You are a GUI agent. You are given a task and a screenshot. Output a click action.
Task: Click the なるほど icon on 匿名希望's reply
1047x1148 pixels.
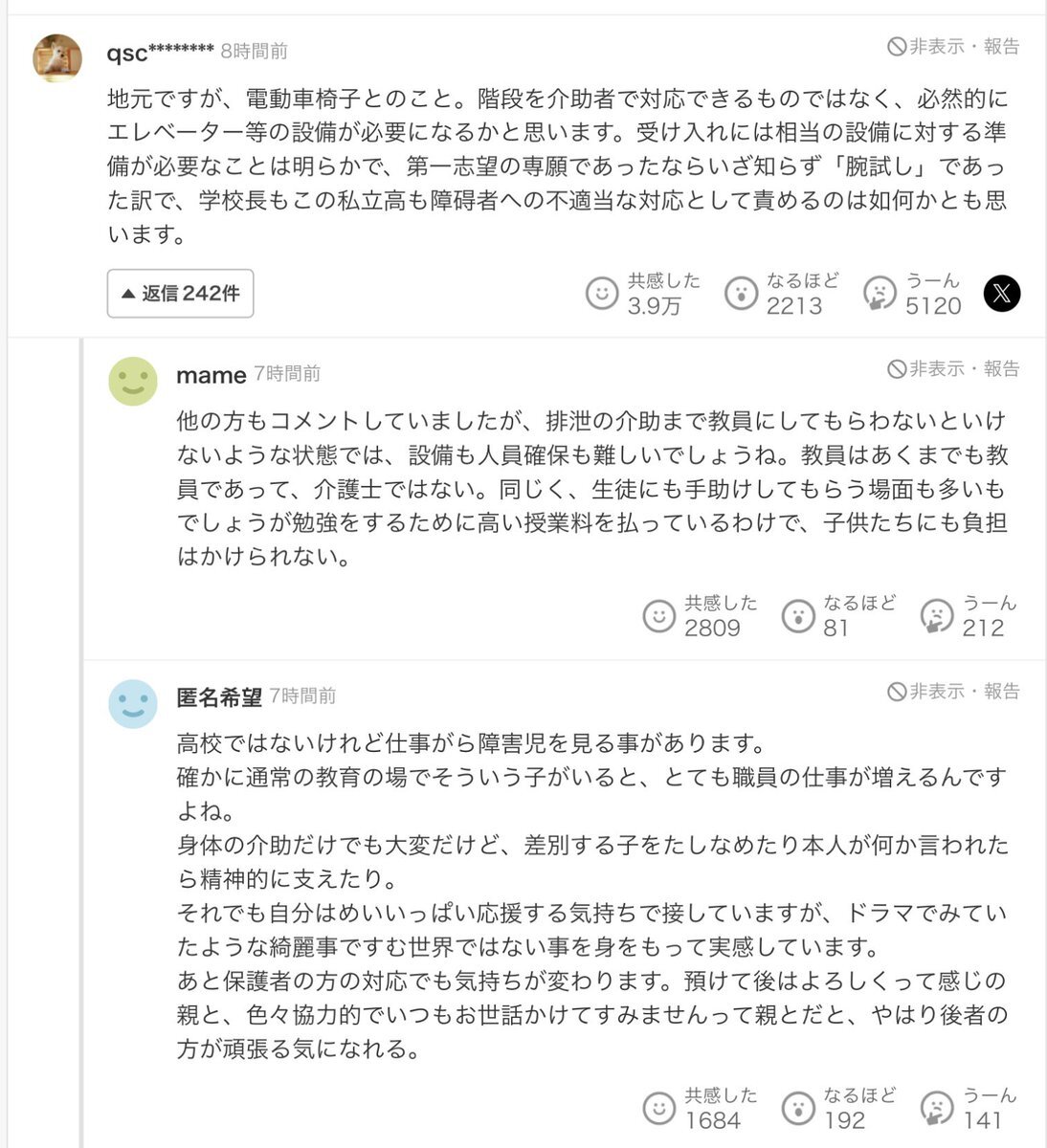click(798, 1108)
